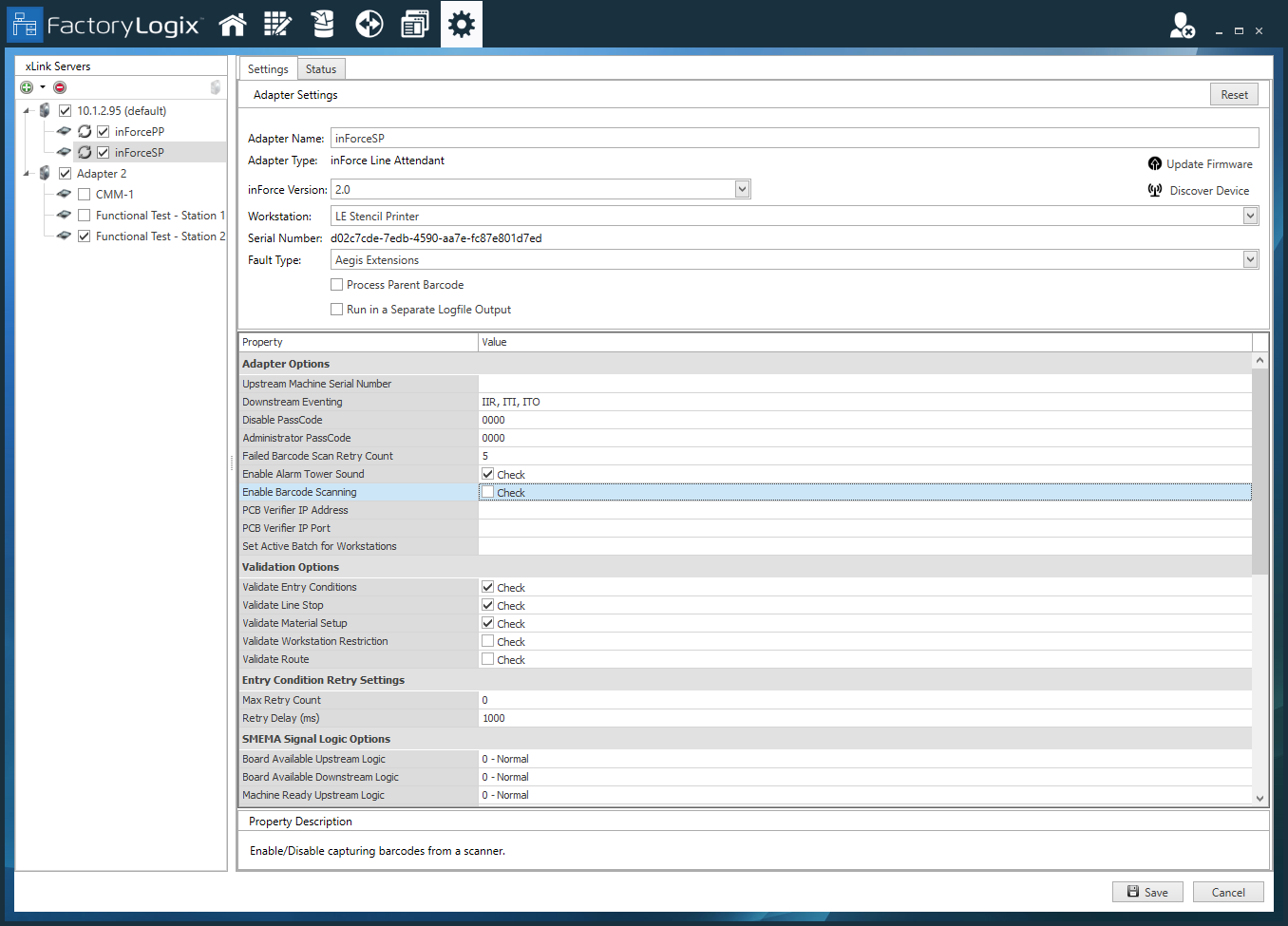The height and width of the screenshot is (926, 1288).
Task: Select the process definition editor icon
Action: (x=277, y=24)
